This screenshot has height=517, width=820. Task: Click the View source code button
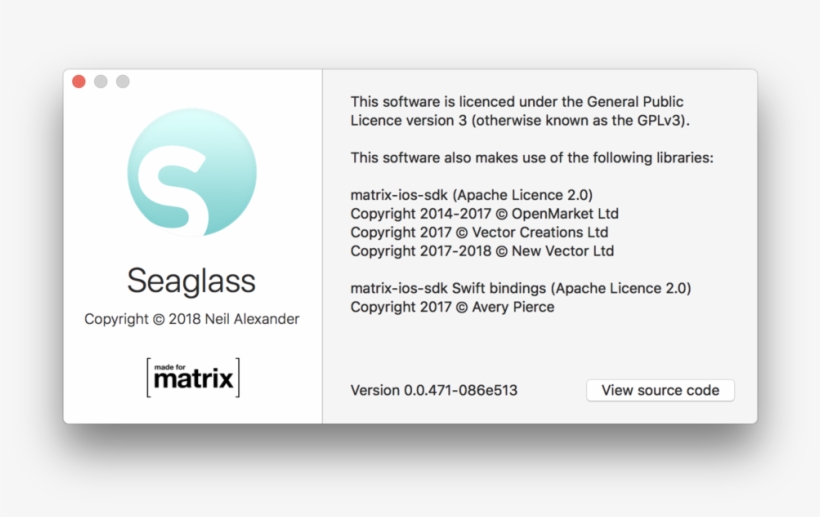click(x=660, y=390)
